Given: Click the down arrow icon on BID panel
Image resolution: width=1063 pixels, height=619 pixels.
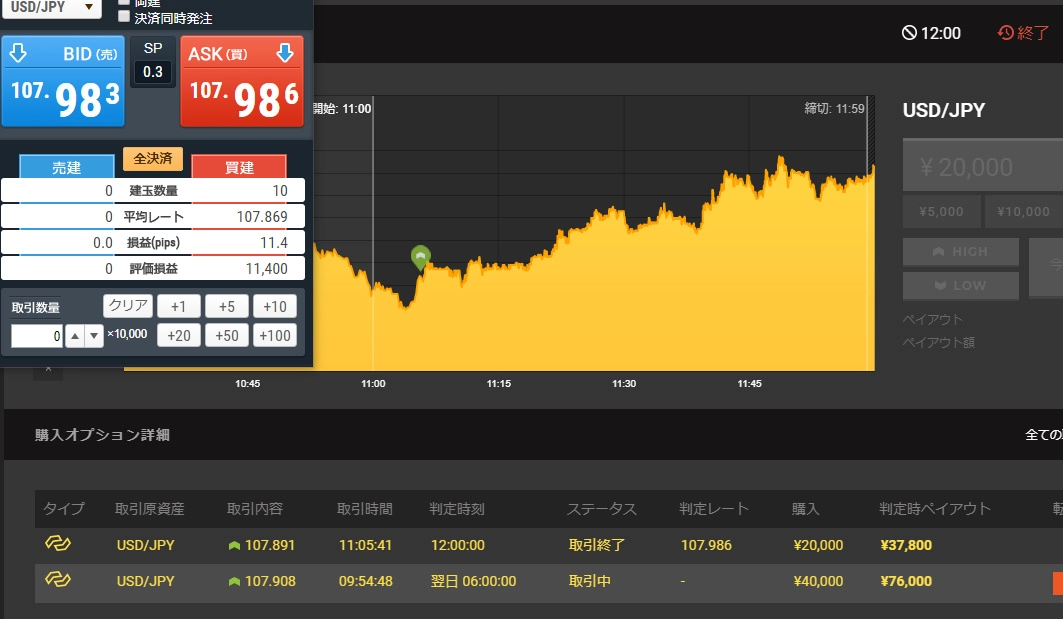Looking at the screenshot, I should pos(18,53).
